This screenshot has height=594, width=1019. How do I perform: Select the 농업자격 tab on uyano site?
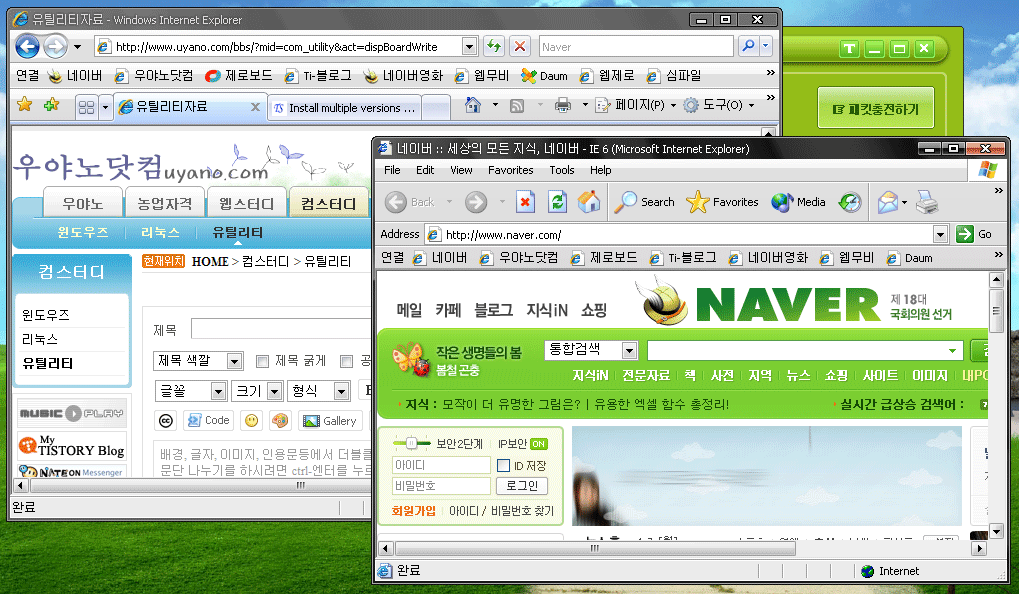point(164,203)
